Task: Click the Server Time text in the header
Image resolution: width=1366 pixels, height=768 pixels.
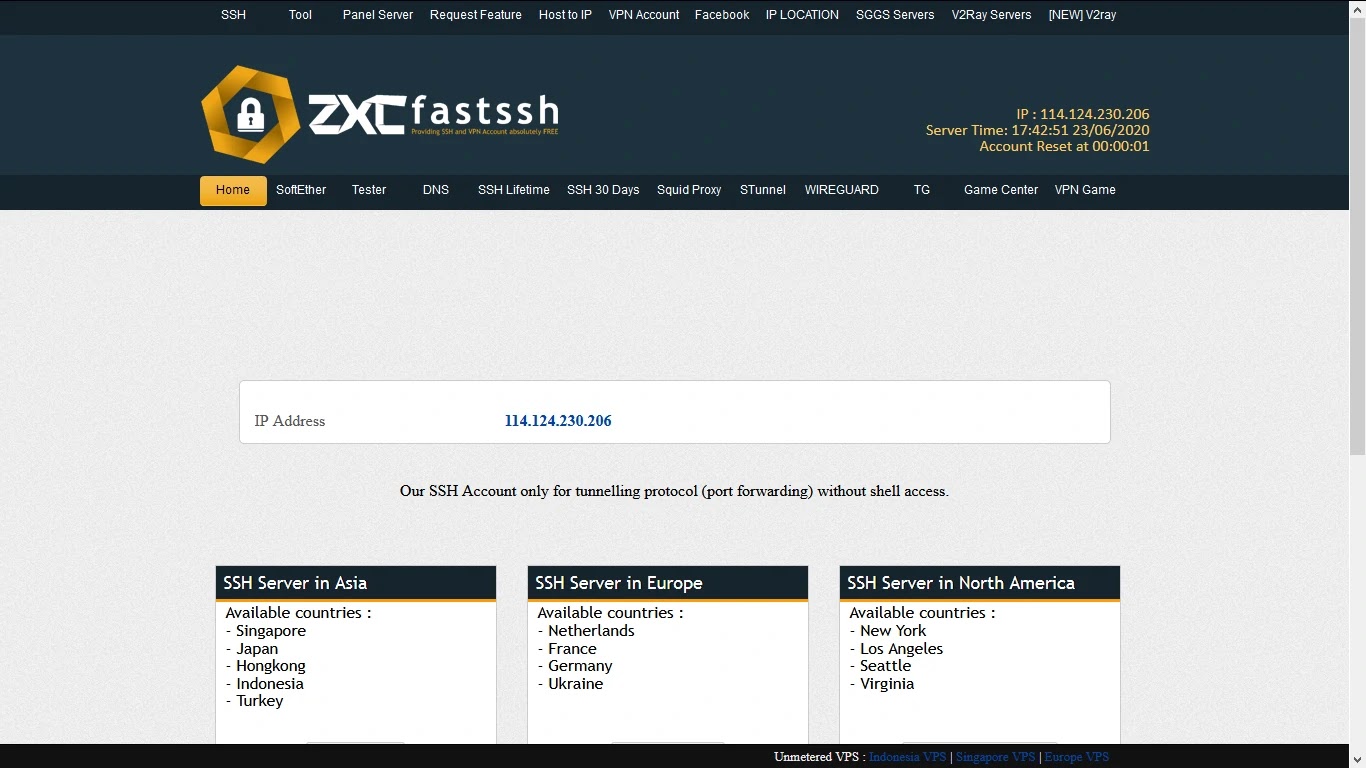Action: [x=1038, y=130]
